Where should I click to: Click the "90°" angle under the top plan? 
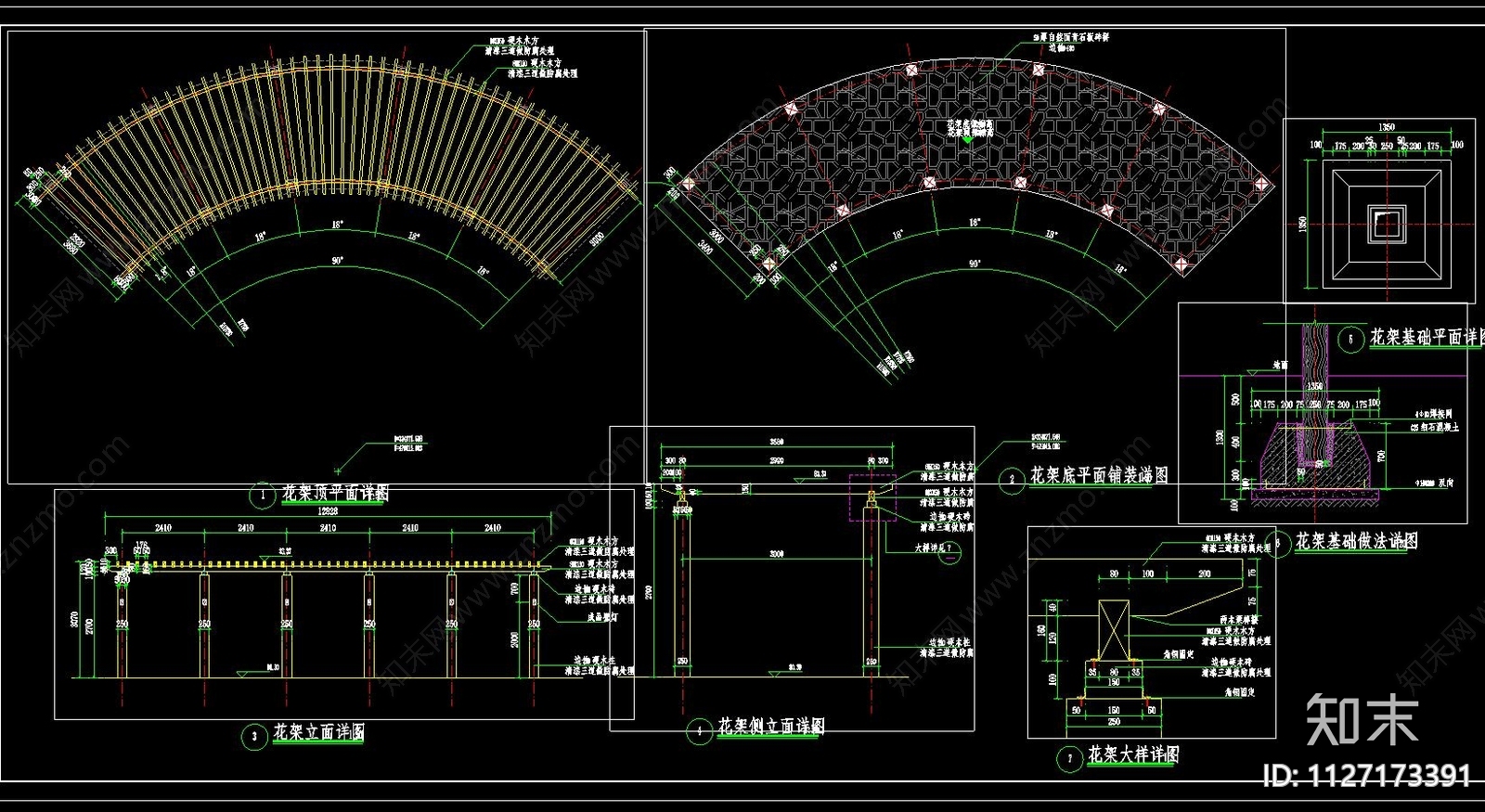coord(337,261)
